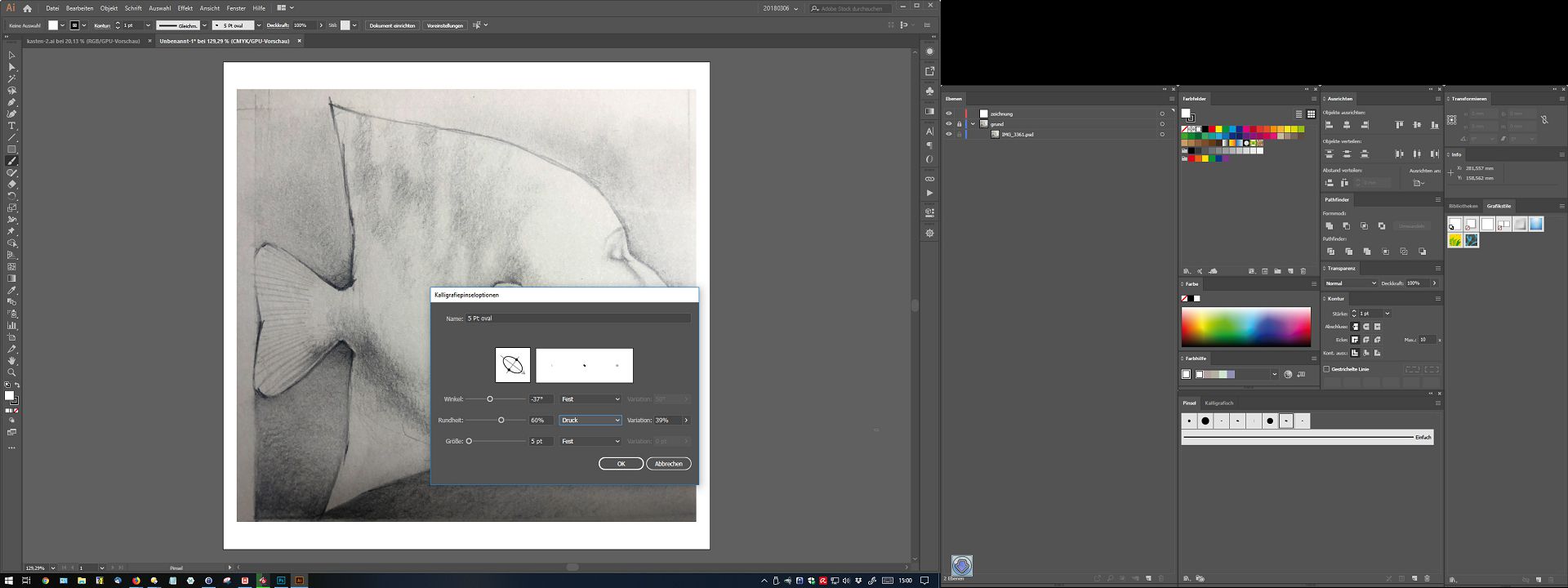Viewport: 1568px width, 588px height.
Task: Select the Direct Selection tool
Action: coord(11,67)
